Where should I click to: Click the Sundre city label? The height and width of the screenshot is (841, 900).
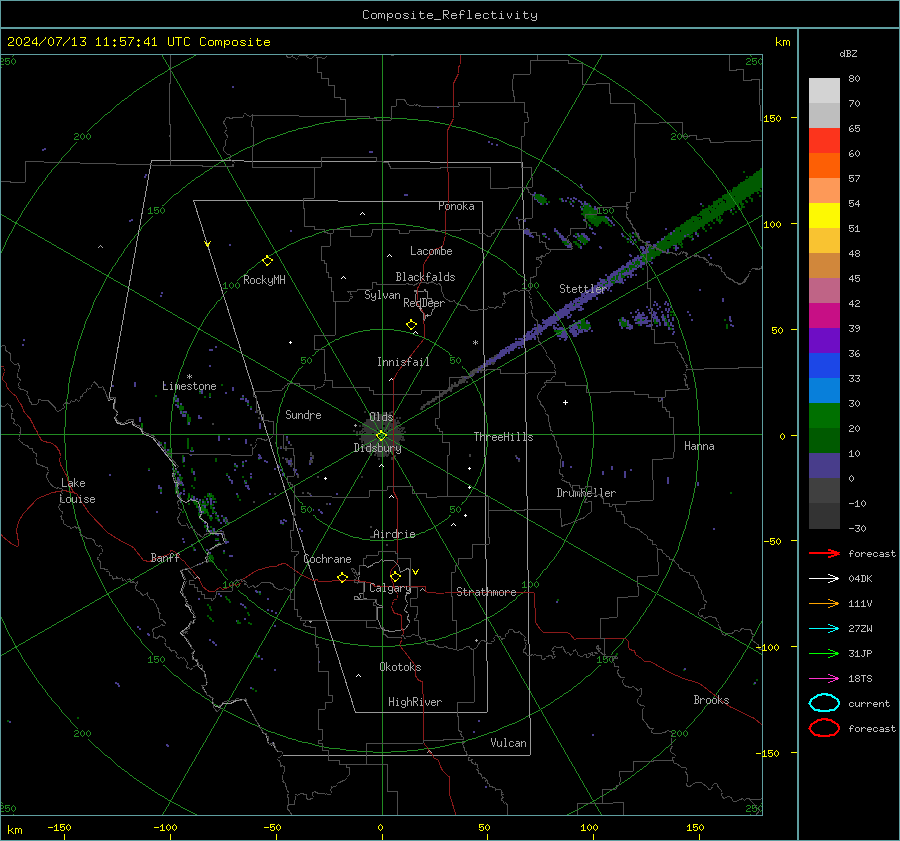pos(303,415)
